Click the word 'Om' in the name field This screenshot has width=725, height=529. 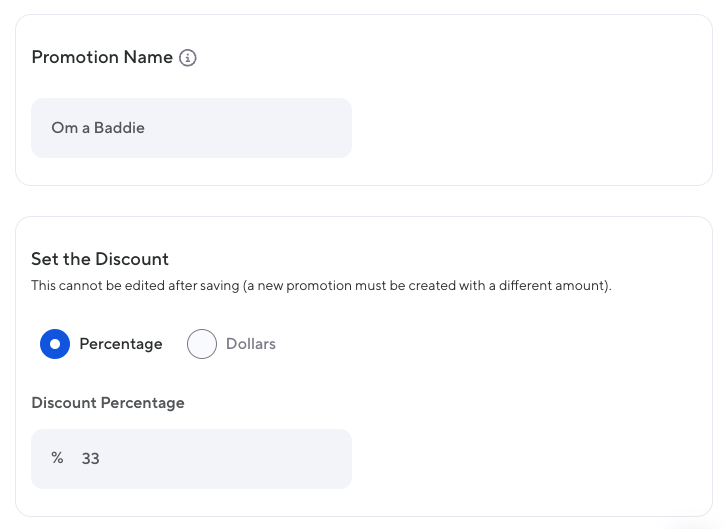64,128
